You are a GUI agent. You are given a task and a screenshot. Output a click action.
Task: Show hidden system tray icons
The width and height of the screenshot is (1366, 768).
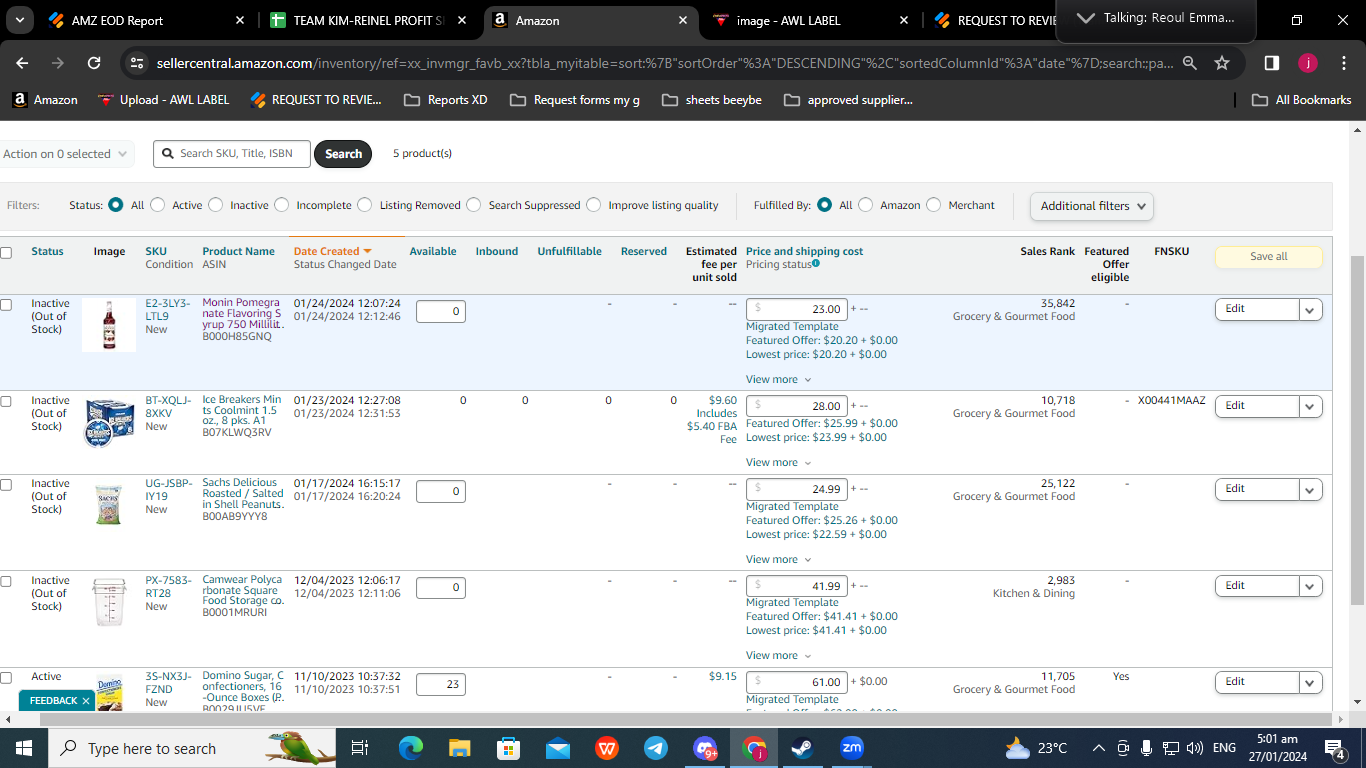pyautogui.click(x=1099, y=748)
